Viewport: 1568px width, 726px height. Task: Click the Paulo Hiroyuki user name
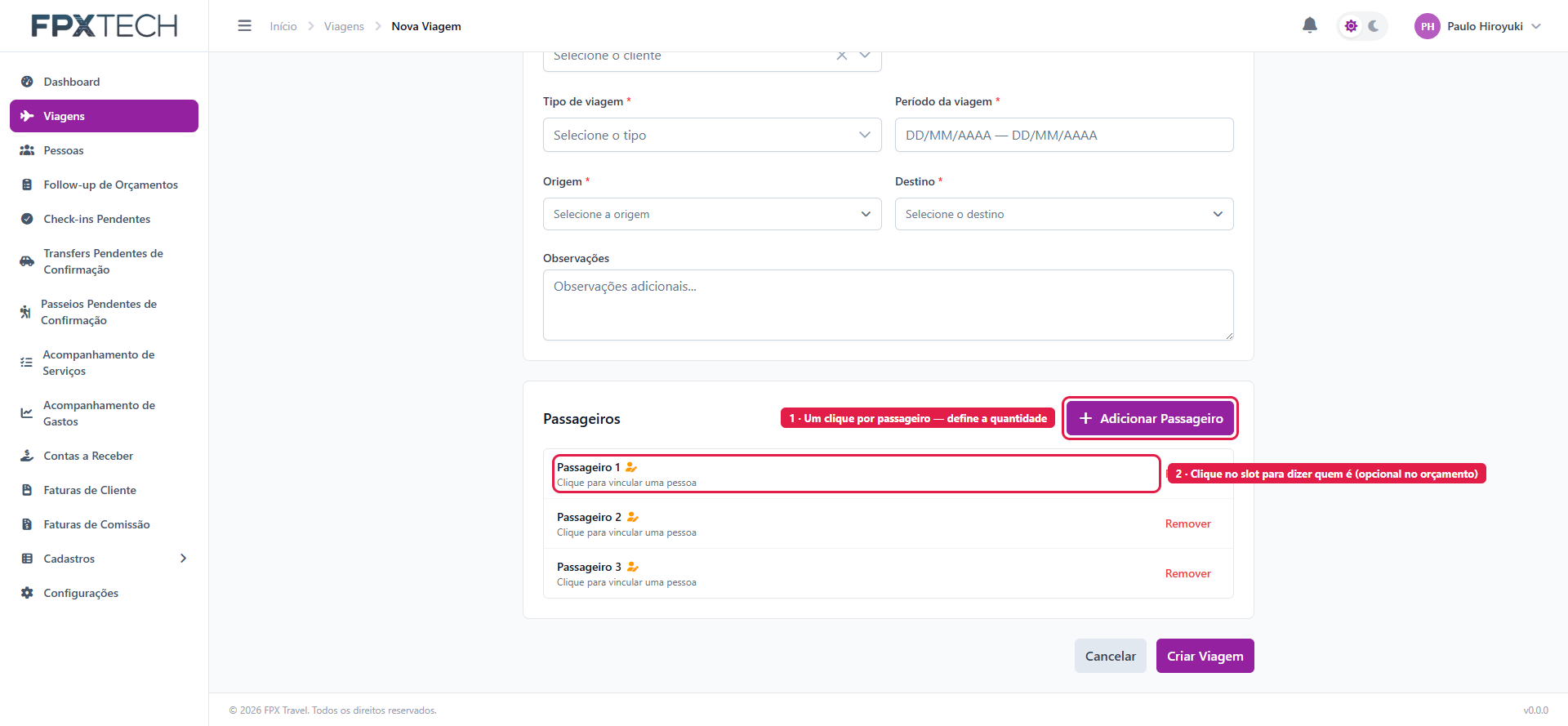coord(1485,26)
